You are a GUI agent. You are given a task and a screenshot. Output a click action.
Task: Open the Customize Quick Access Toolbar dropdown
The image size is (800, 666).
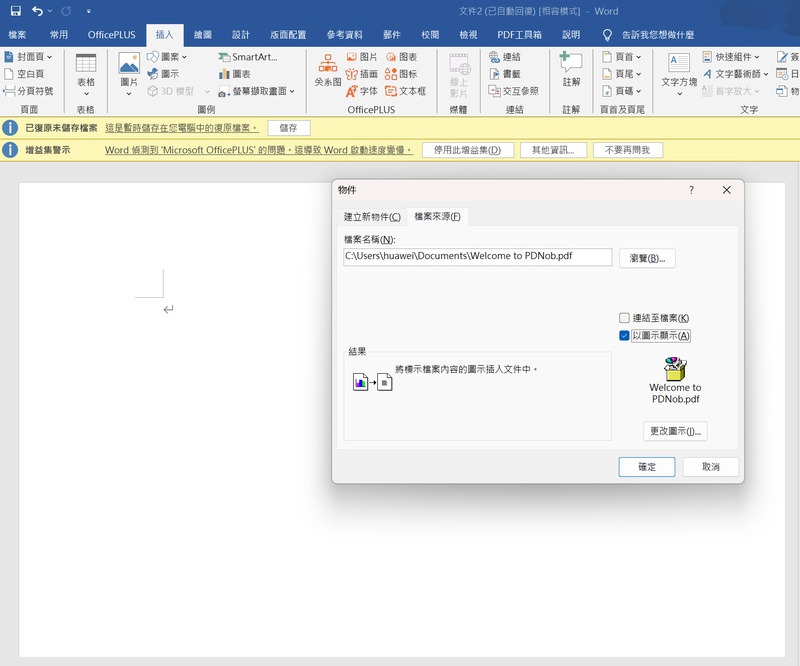(x=88, y=11)
